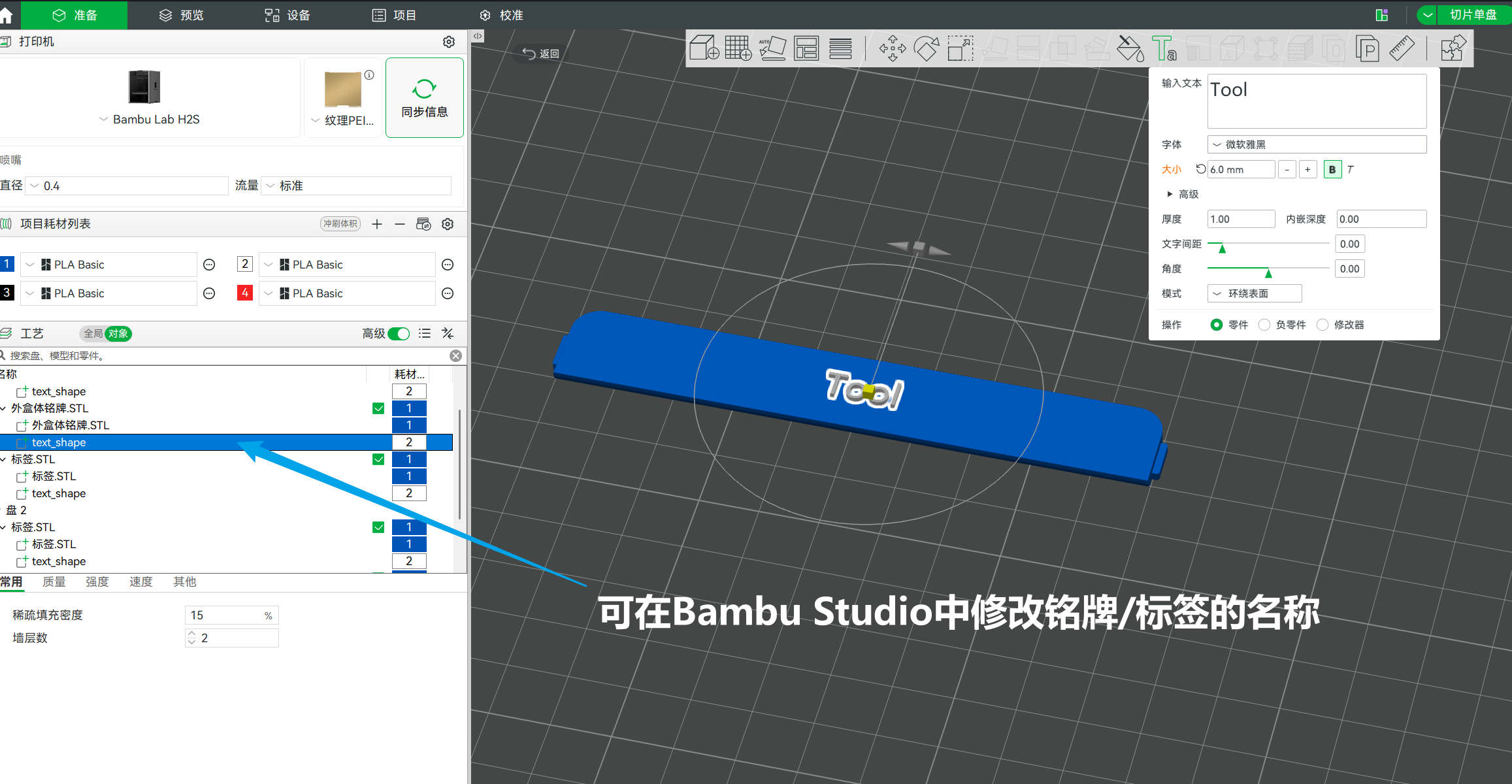This screenshot has width=1512, height=784.
Task: Click the Arrange all objects icon
Action: click(x=806, y=48)
